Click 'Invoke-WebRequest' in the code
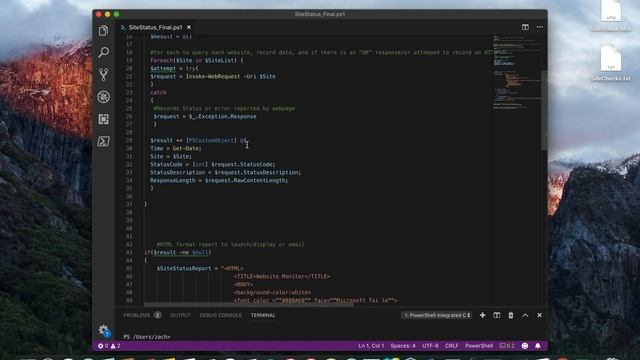The image size is (640, 360). [x=213, y=76]
